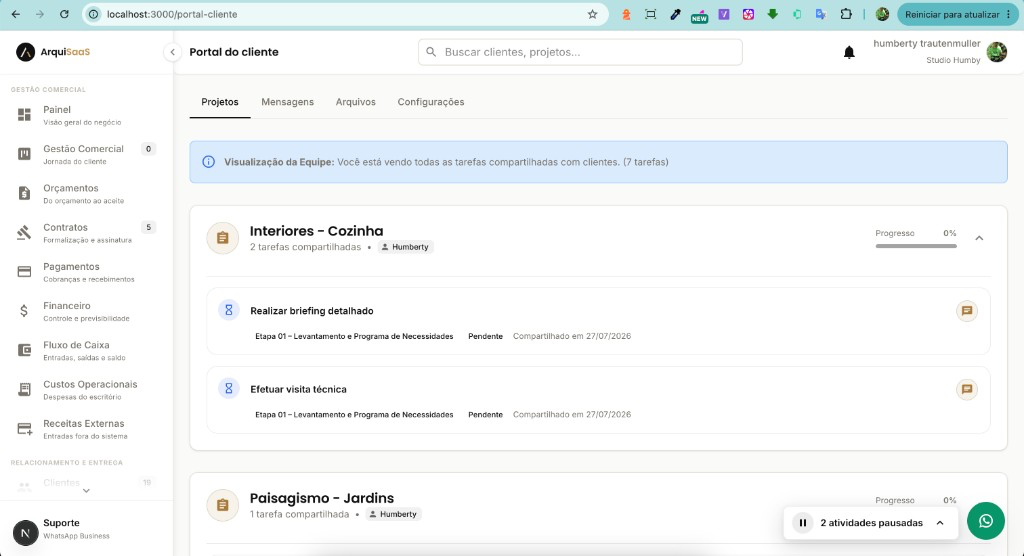Click the Humberty tag on Paisagismo - Jardins
Screen dimensions: 1024x556
(393, 514)
